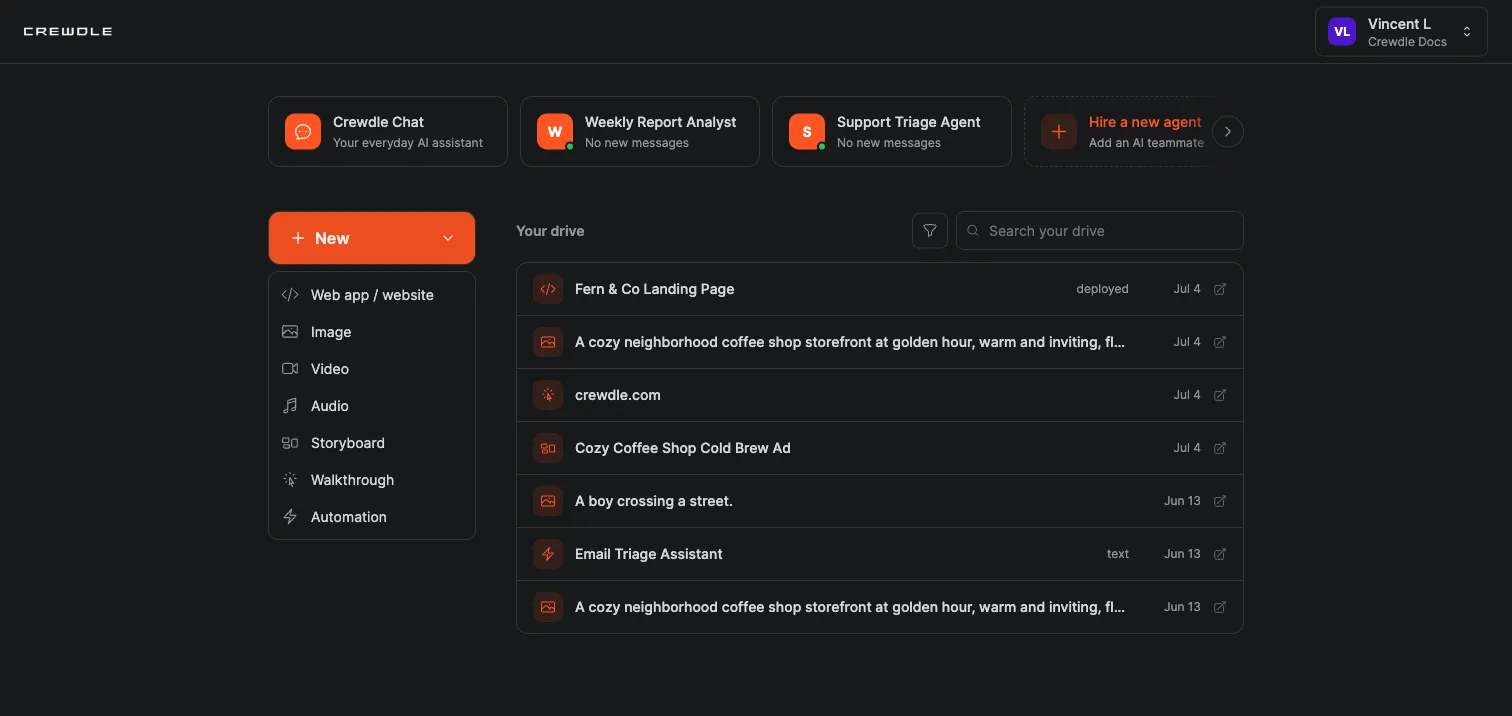This screenshot has height=716, width=1512.
Task: Click the Weekly Report Analyst W avatar
Action: tap(555, 131)
